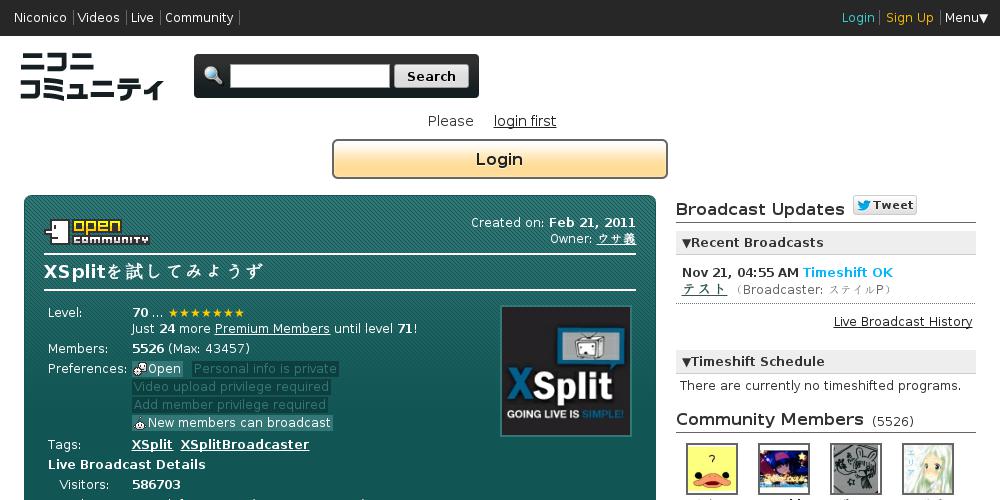
Task: Click the New members can broadcast icon
Action: click(x=140, y=423)
